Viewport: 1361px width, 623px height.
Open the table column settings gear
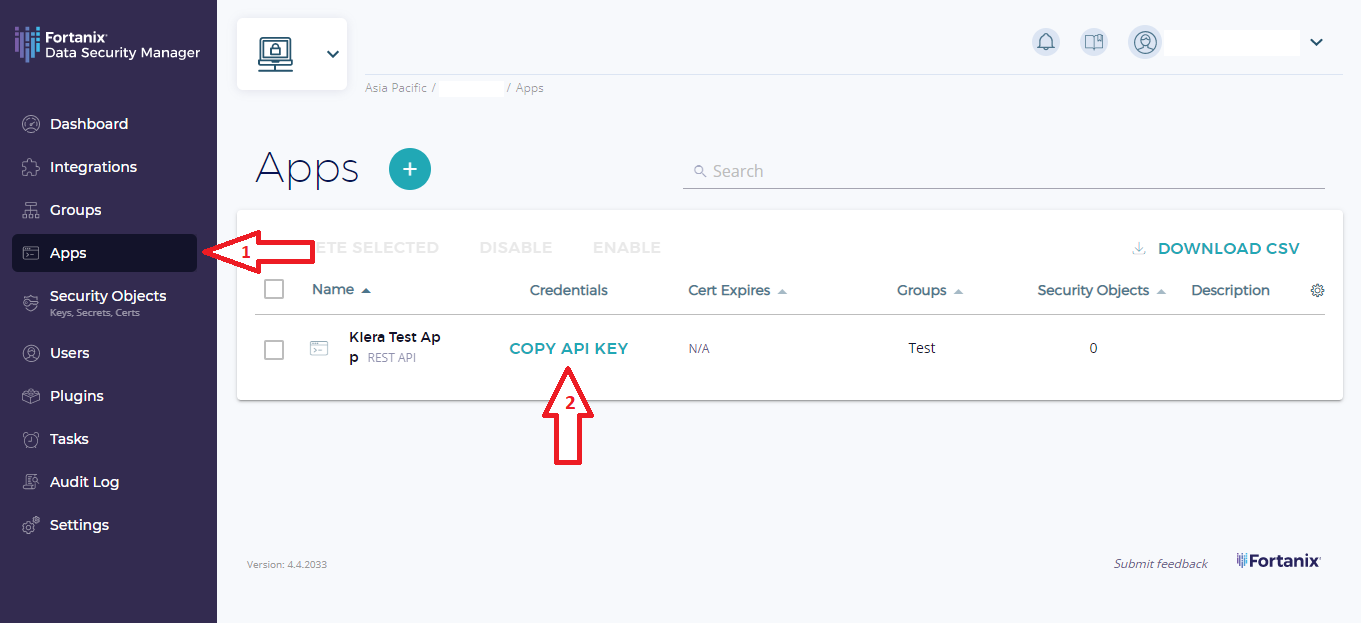click(1317, 290)
